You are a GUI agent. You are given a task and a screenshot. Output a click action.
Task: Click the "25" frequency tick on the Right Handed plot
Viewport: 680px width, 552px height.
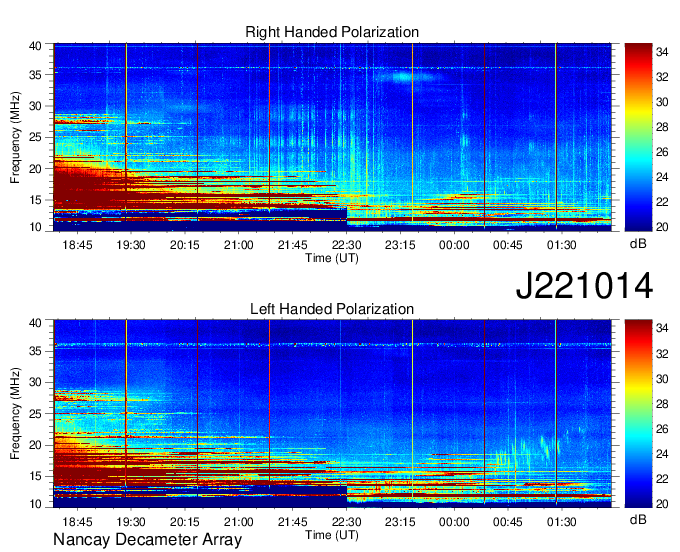tap(35, 137)
